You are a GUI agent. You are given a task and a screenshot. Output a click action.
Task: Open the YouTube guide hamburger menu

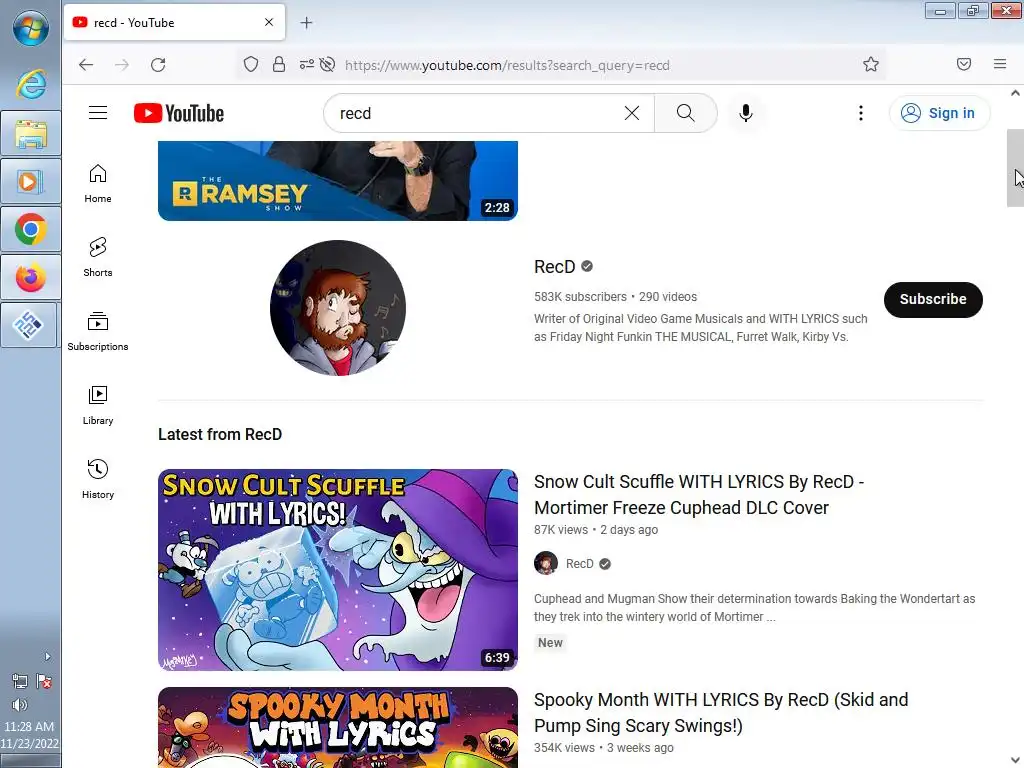pyautogui.click(x=98, y=113)
